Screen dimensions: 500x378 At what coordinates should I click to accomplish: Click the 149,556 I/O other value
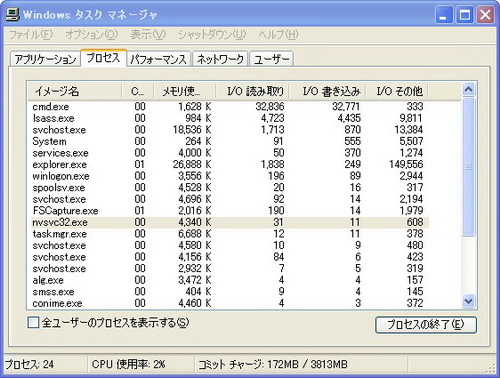[406, 165]
